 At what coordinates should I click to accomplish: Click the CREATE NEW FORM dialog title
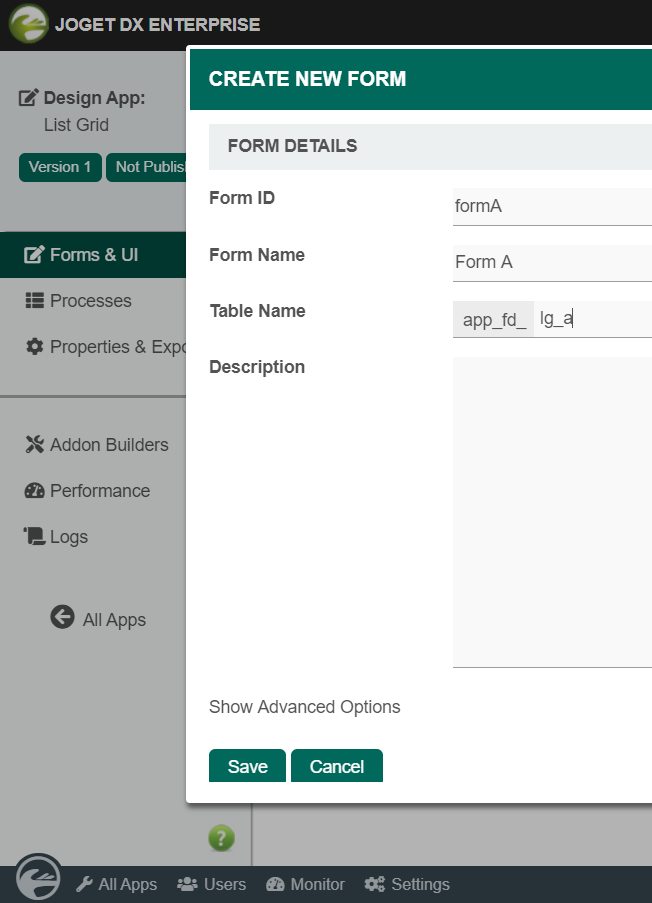[x=307, y=79]
